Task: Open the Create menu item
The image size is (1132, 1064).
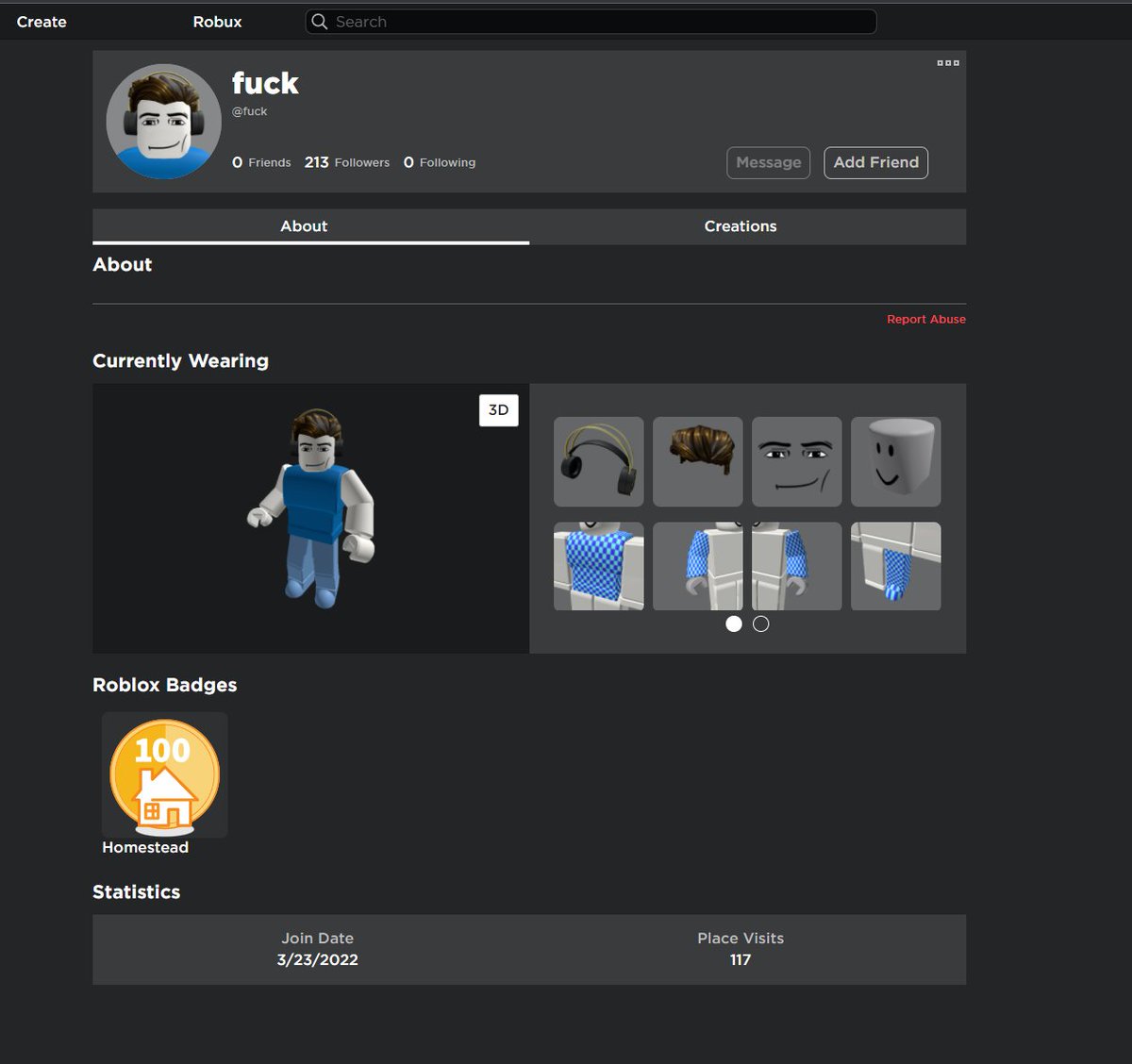Action: [x=42, y=22]
